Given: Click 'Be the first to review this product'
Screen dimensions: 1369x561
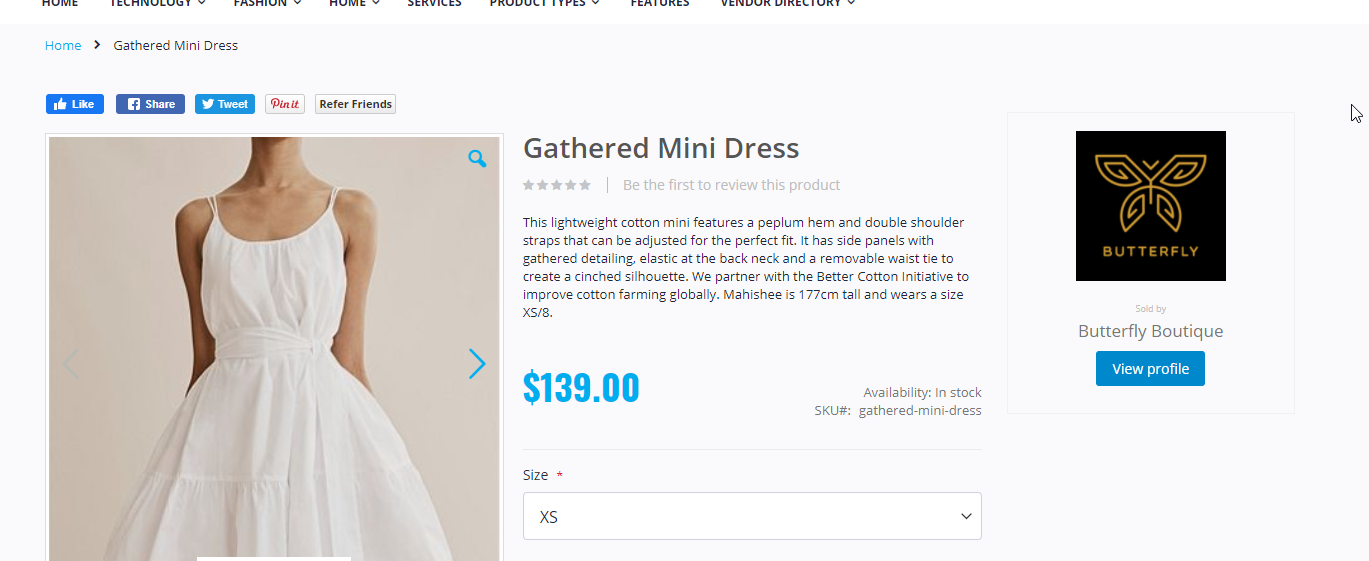Looking at the screenshot, I should coord(731,185).
